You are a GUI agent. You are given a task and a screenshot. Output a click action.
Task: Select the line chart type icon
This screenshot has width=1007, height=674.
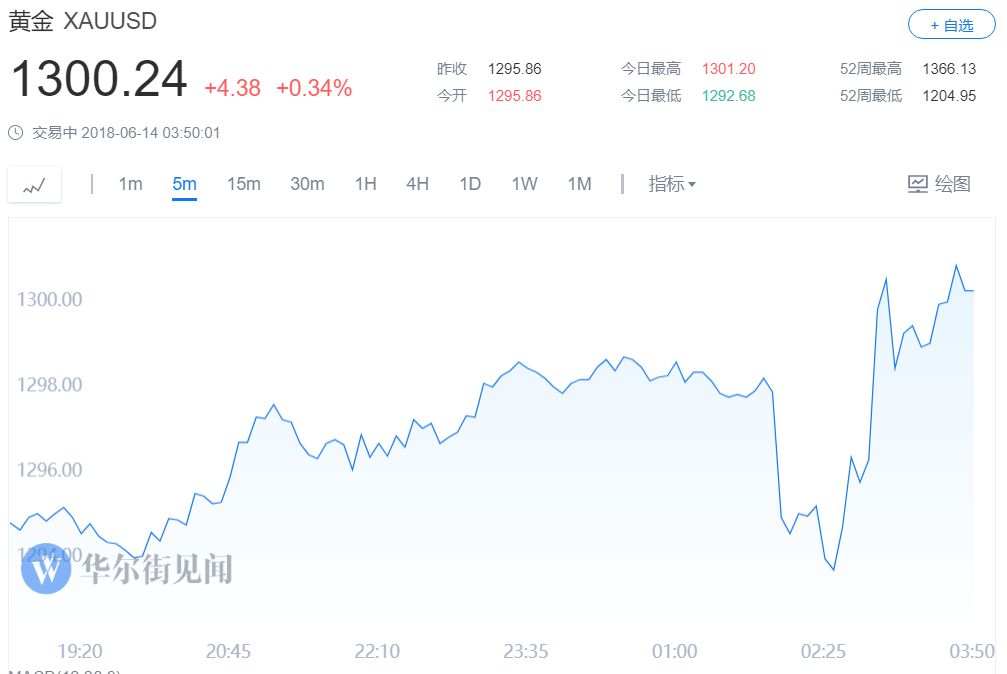(34, 185)
